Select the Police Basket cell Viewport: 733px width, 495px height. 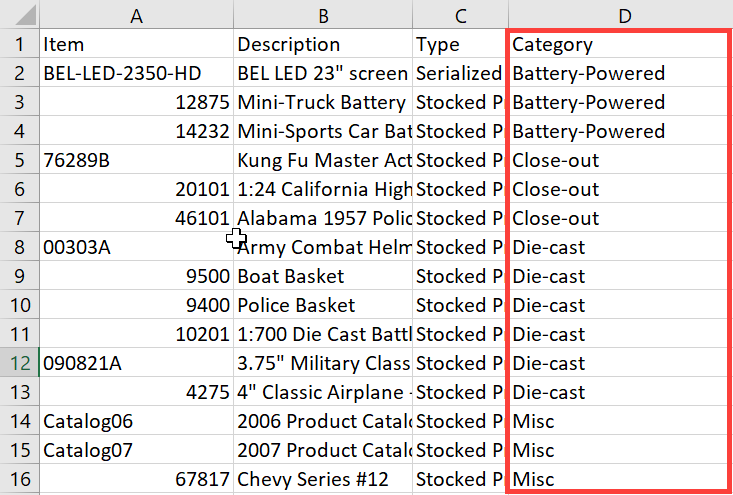[x=322, y=305]
